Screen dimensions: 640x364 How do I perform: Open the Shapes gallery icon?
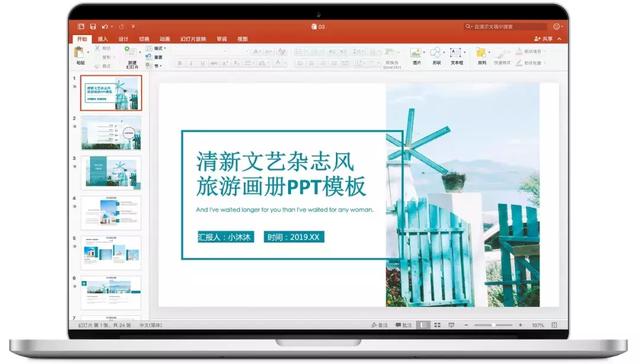click(436, 53)
